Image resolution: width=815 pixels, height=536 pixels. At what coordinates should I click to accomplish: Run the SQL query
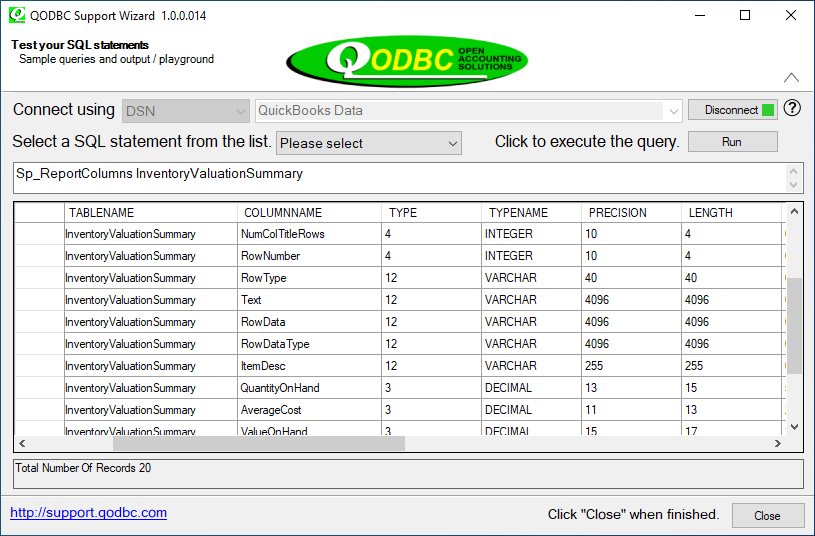point(732,142)
